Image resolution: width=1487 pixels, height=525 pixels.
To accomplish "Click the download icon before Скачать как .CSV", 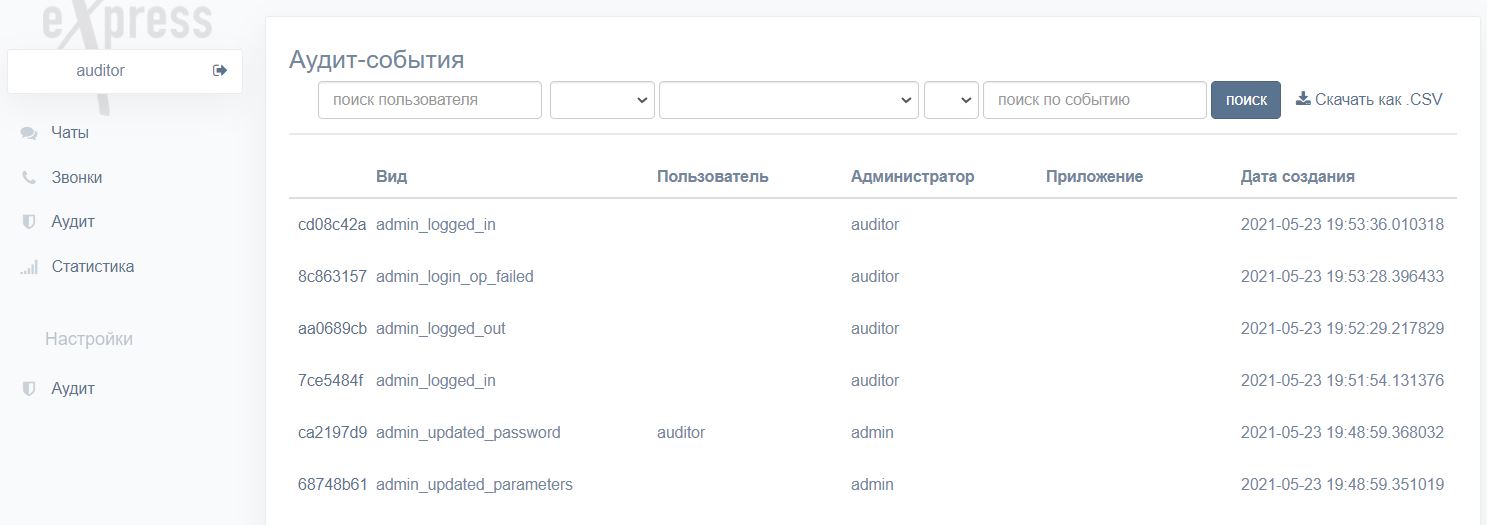I will 1303,99.
